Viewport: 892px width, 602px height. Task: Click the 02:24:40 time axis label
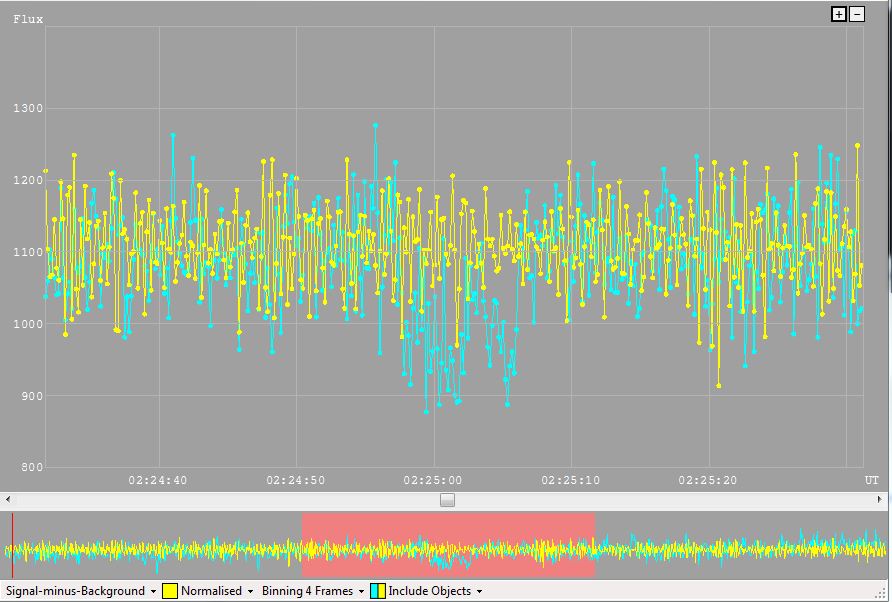pyautogui.click(x=158, y=480)
